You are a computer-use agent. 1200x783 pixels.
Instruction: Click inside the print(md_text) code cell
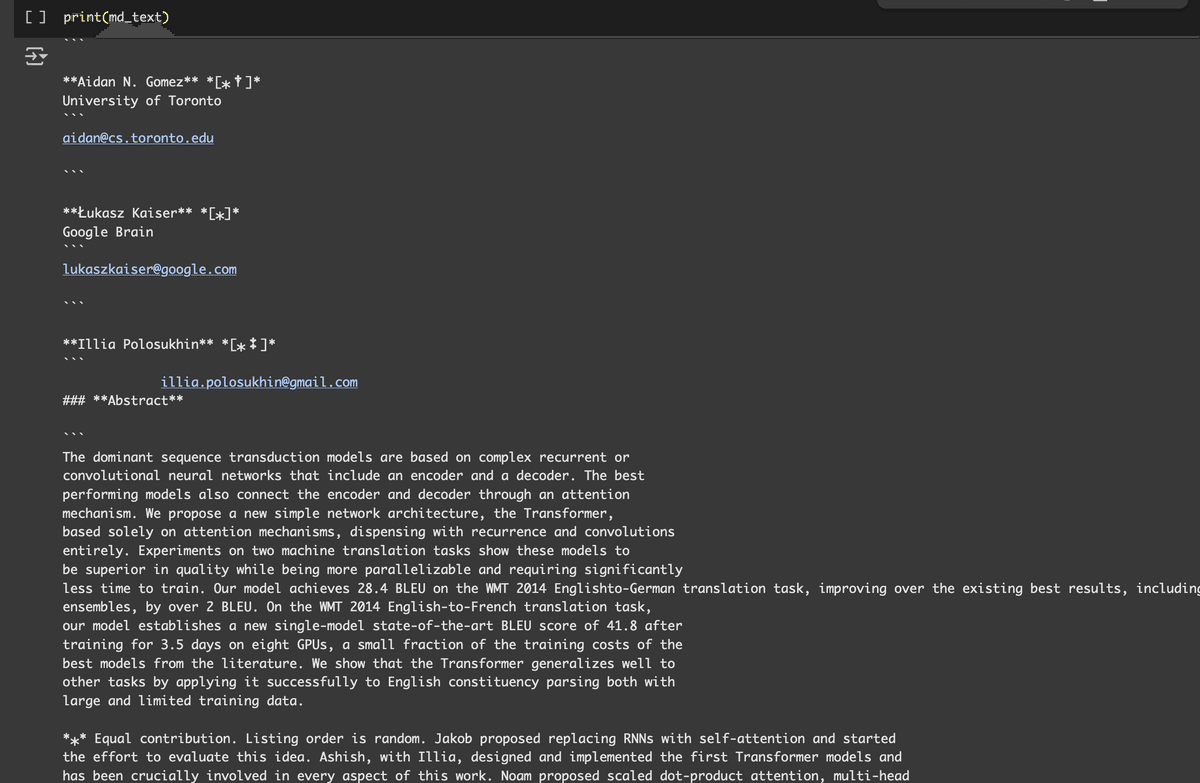tap(116, 16)
